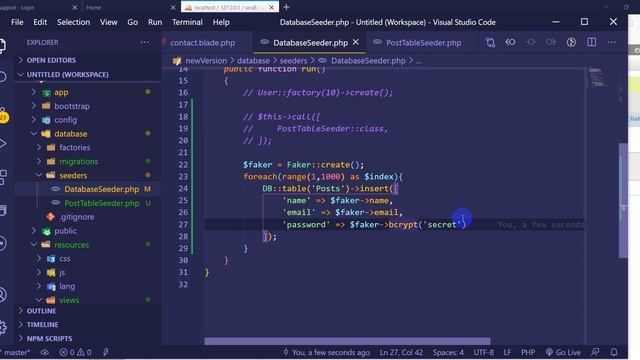The image size is (640, 360).
Task: Switch to PostTableSeeder.php editor tab
Action: click(x=423, y=42)
